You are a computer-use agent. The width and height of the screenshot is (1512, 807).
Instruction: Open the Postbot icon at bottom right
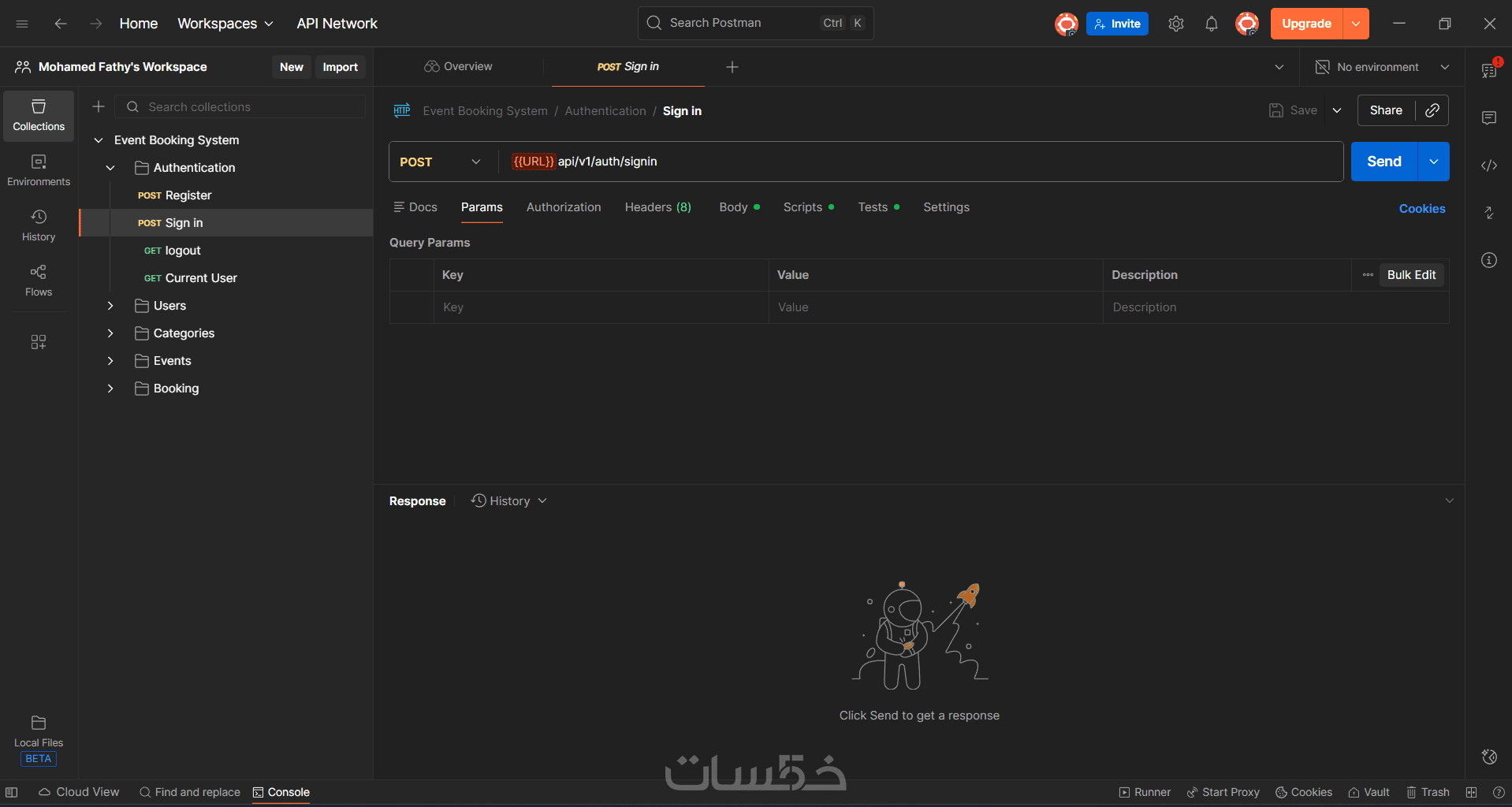tap(1489, 757)
